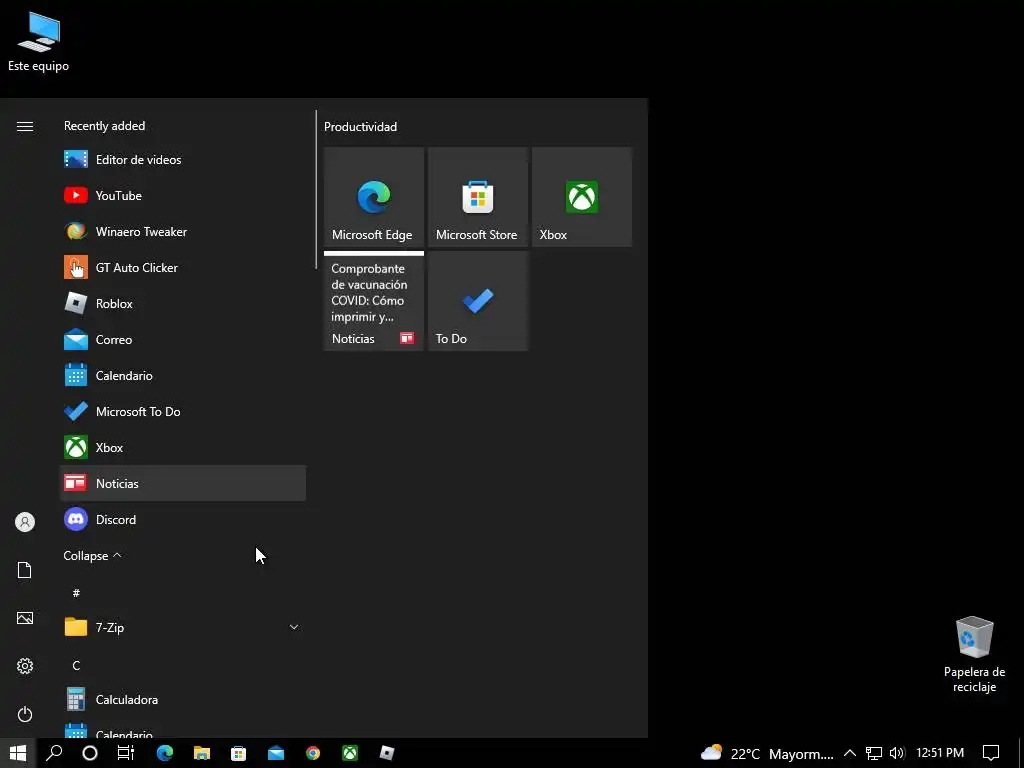Select the highlighted Noticias list entry
The image size is (1024, 768).
click(x=183, y=483)
